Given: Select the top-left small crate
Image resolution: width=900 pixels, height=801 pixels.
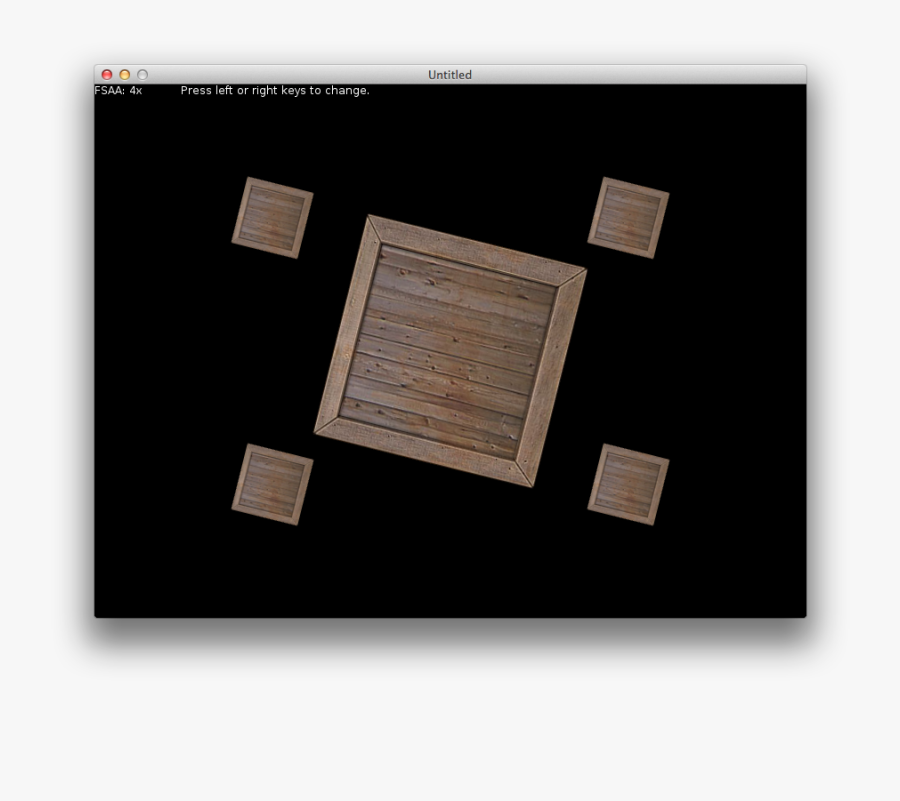Looking at the screenshot, I should point(271,218).
